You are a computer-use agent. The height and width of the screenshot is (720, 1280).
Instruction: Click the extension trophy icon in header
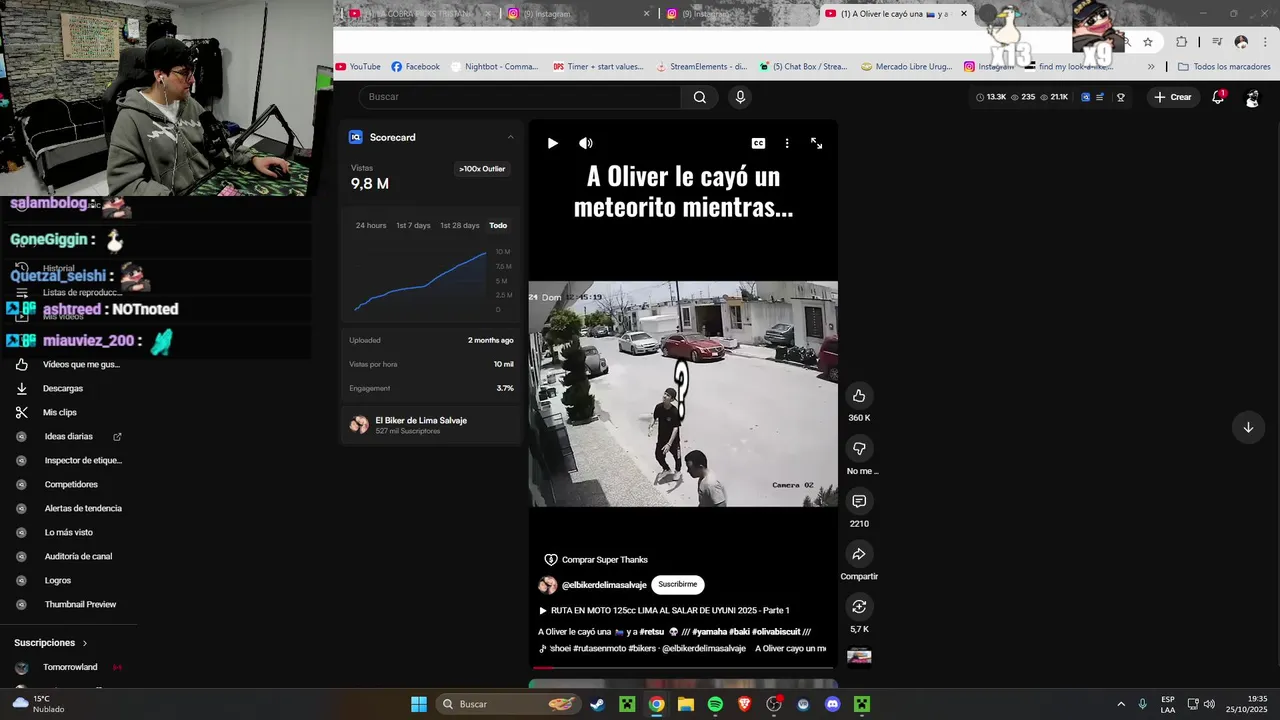[x=1121, y=97]
